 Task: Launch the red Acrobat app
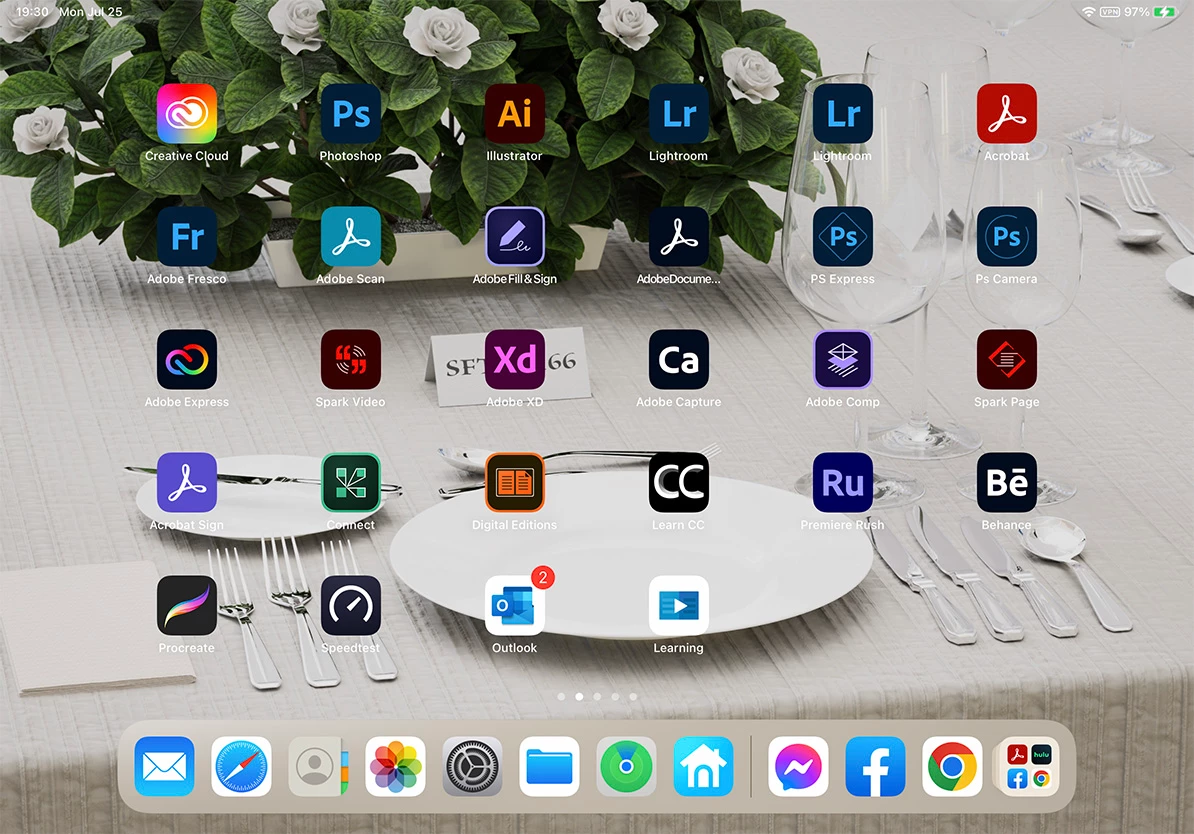1007,113
